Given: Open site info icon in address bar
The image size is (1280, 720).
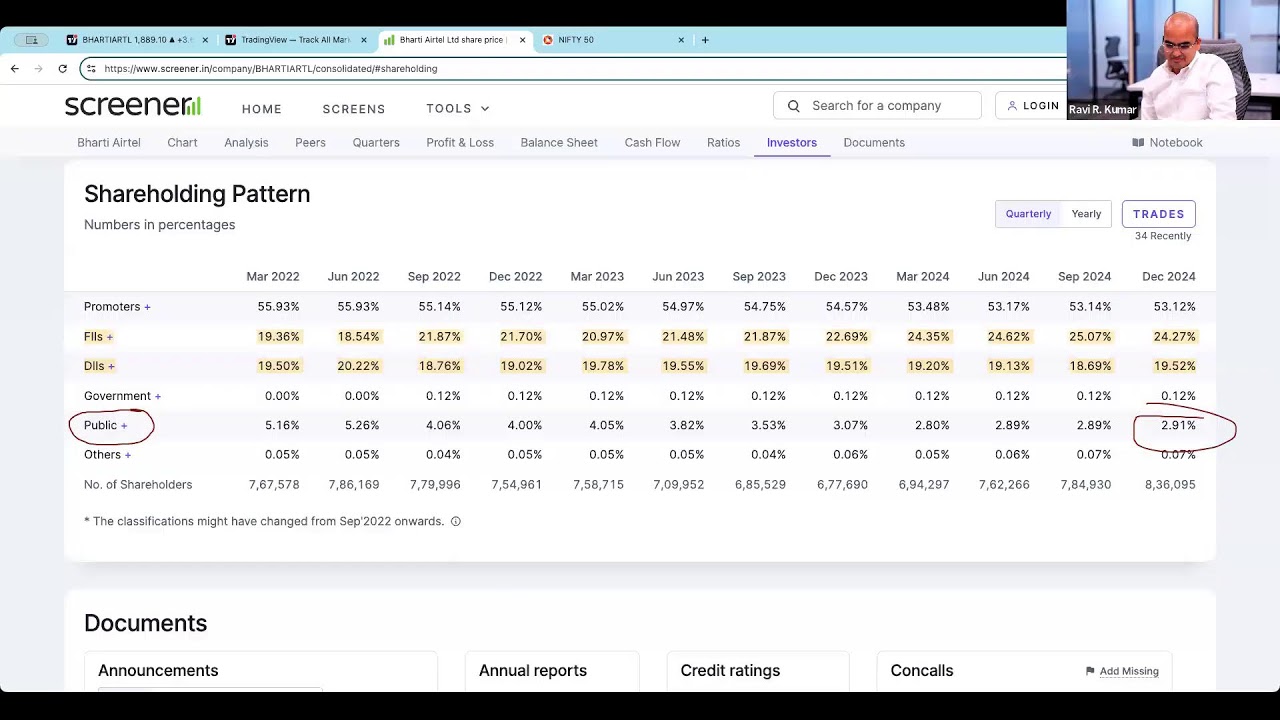Looking at the screenshot, I should pos(91,68).
